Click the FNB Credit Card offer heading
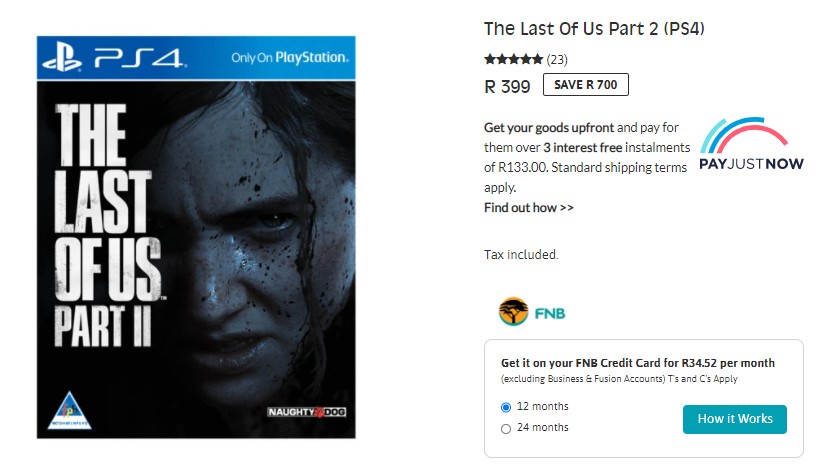This screenshot has width=820, height=468. (638, 363)
